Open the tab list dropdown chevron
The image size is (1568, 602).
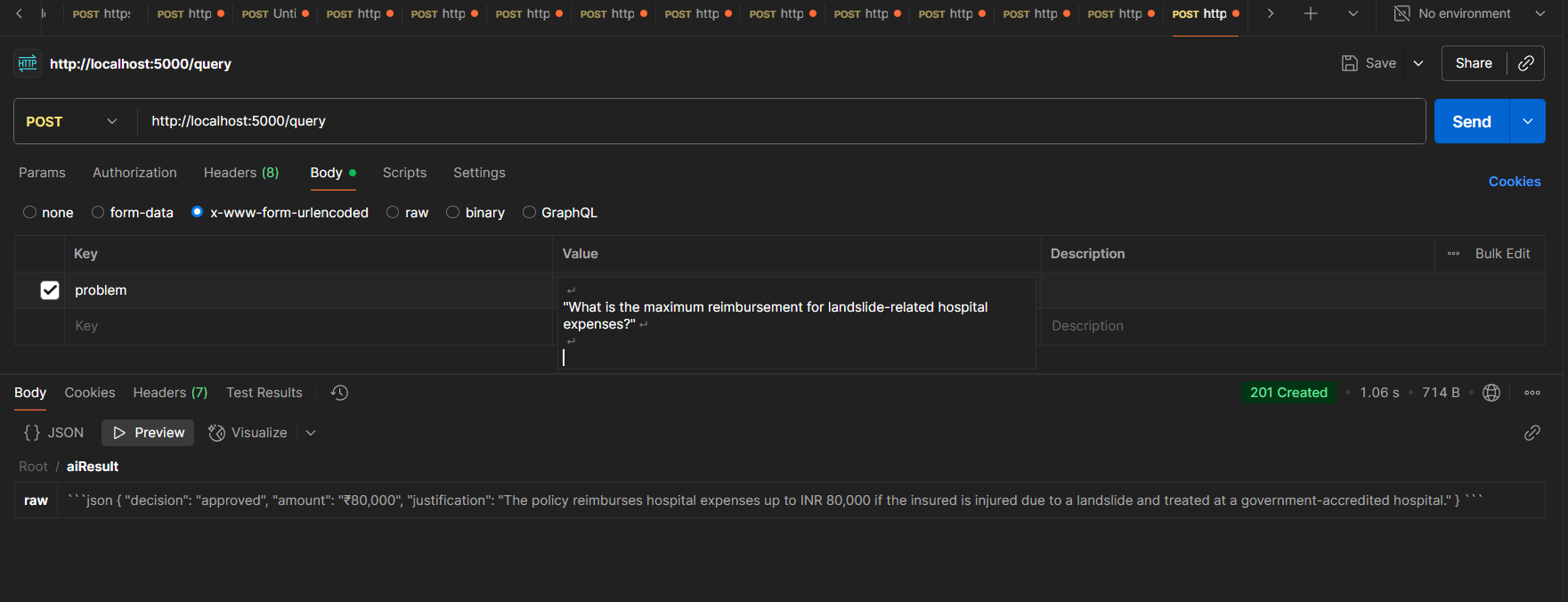[x=1353, y=13]
